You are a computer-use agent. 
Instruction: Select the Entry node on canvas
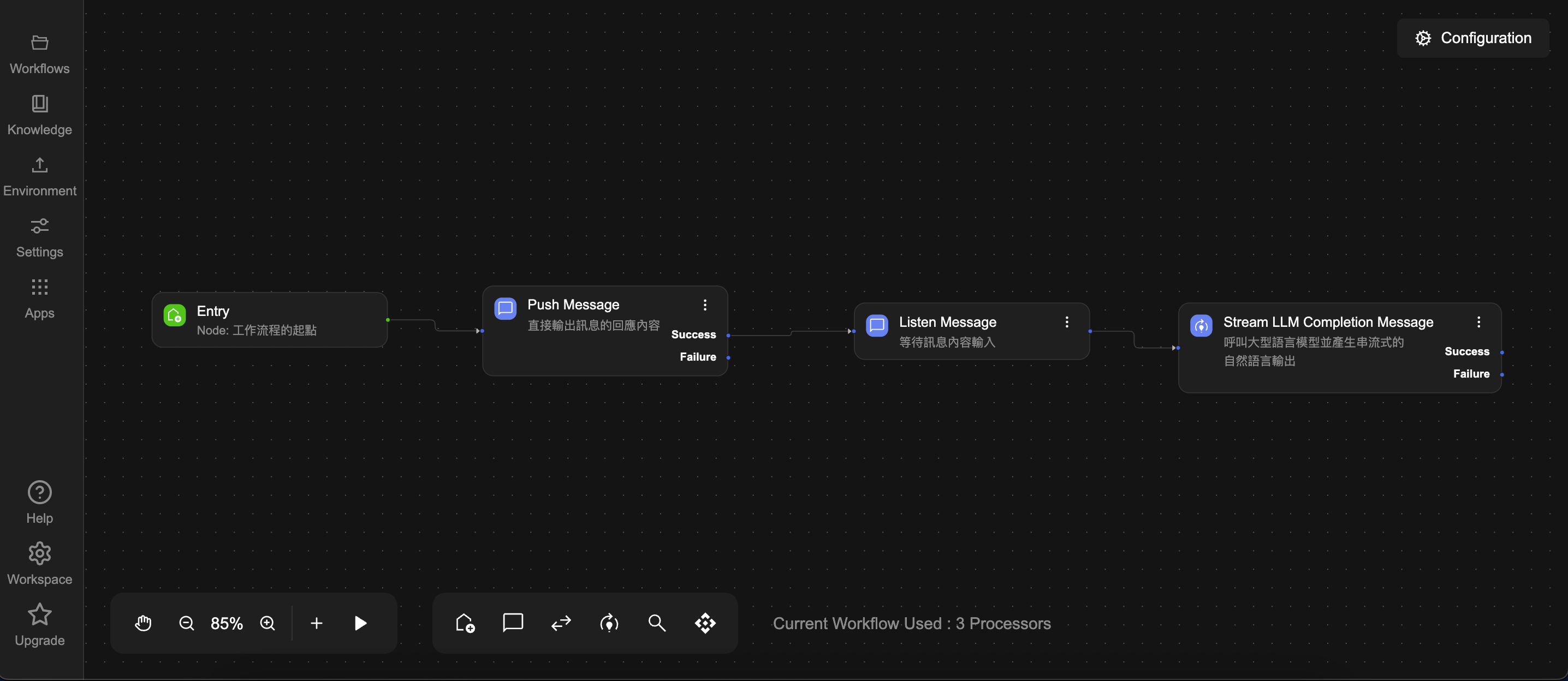269,320
